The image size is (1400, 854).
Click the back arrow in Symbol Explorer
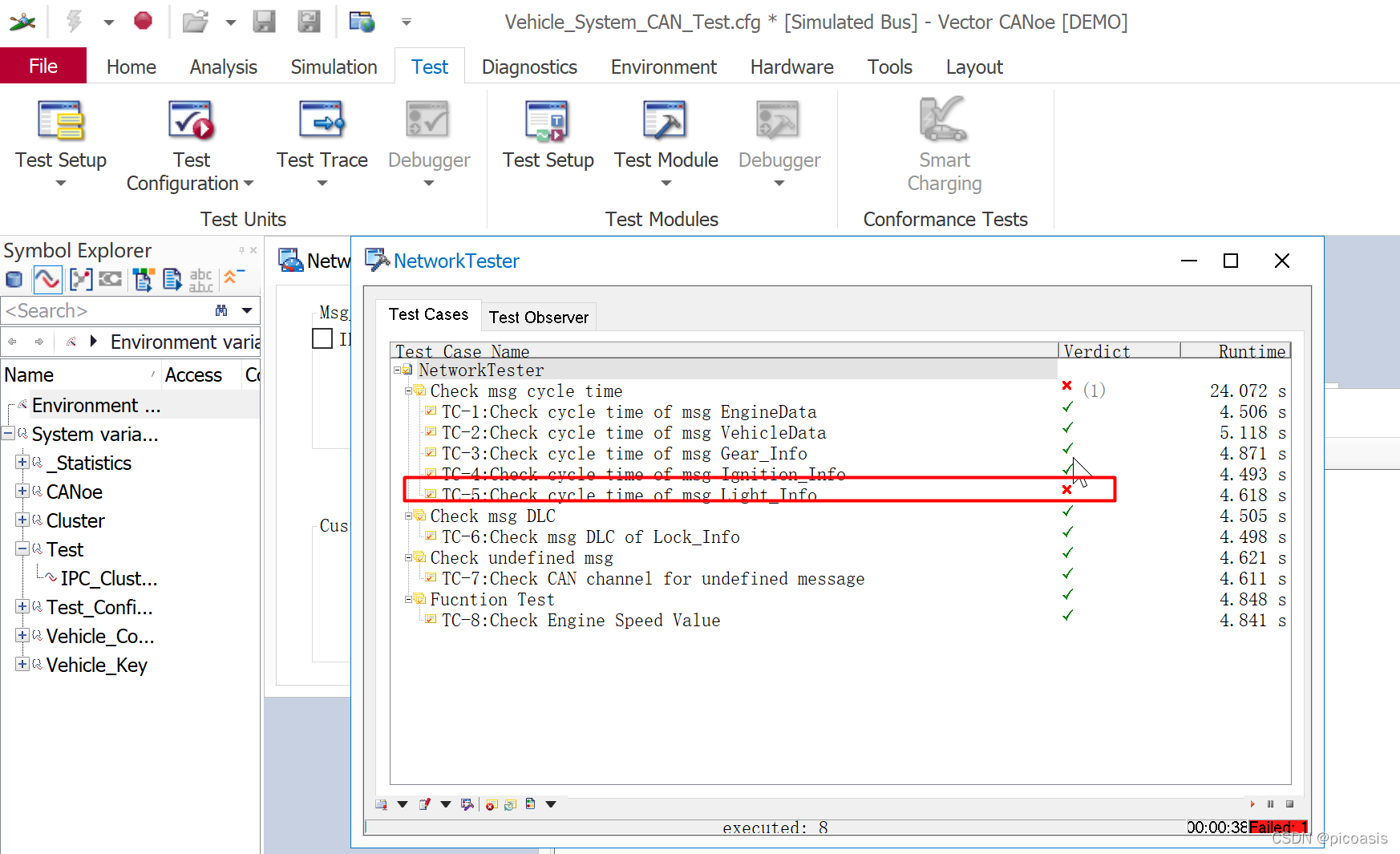[12, 342]
